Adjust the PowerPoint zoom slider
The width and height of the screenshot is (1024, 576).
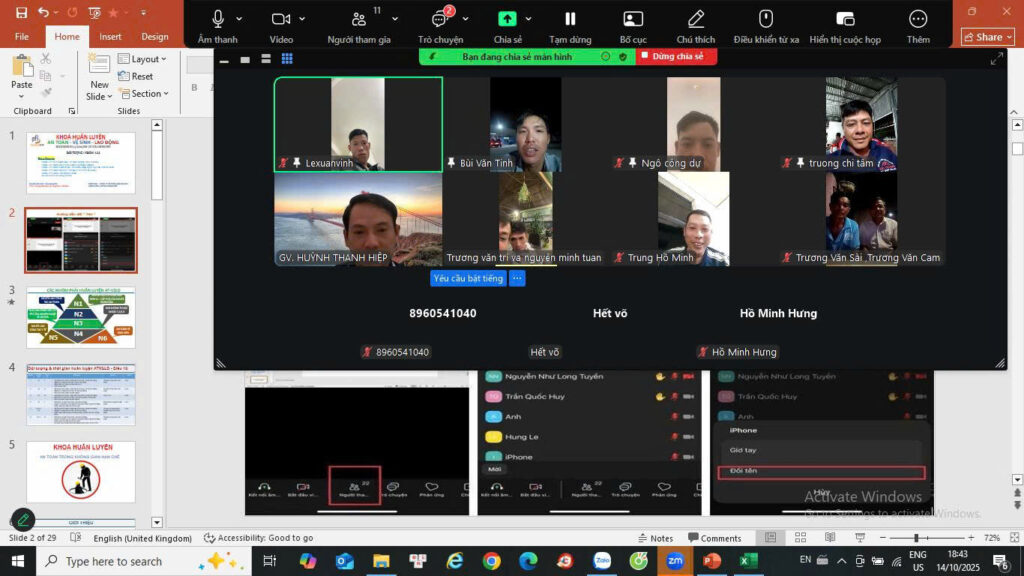(916, 538)
